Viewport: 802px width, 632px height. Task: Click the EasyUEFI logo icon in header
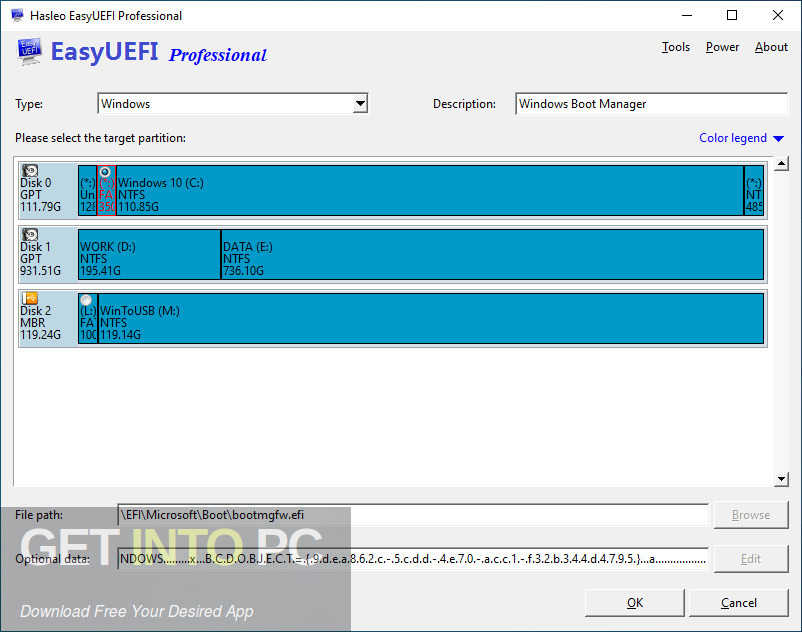[x=29, y=52]
